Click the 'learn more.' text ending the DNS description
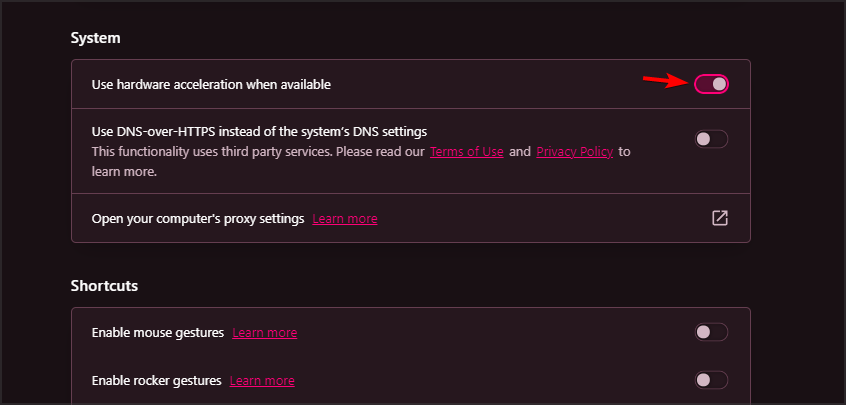 124,172
